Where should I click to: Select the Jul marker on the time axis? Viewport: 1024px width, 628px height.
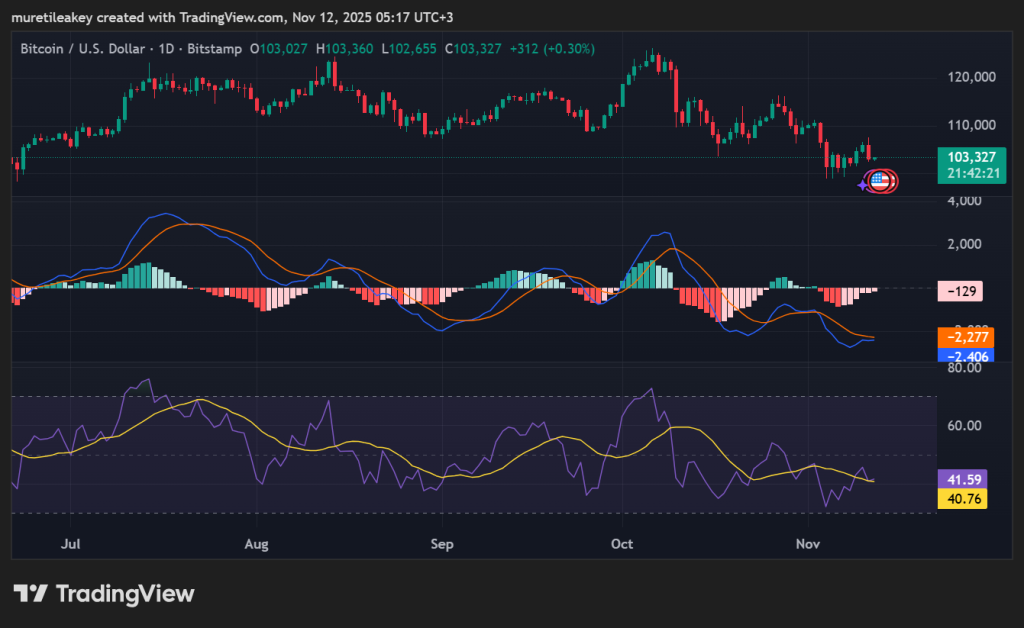(x=71, y=545)
